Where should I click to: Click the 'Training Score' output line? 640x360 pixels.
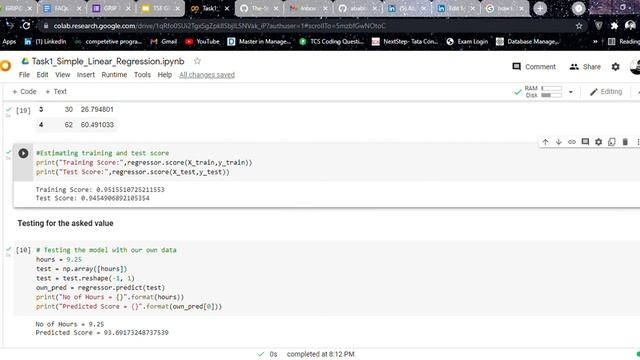click(100, 189)
